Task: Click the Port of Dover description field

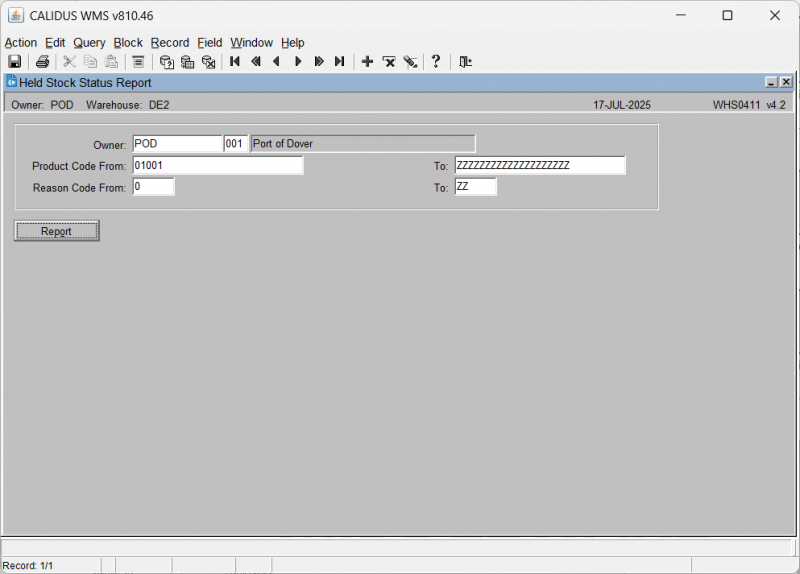Action: pos(363,144)
